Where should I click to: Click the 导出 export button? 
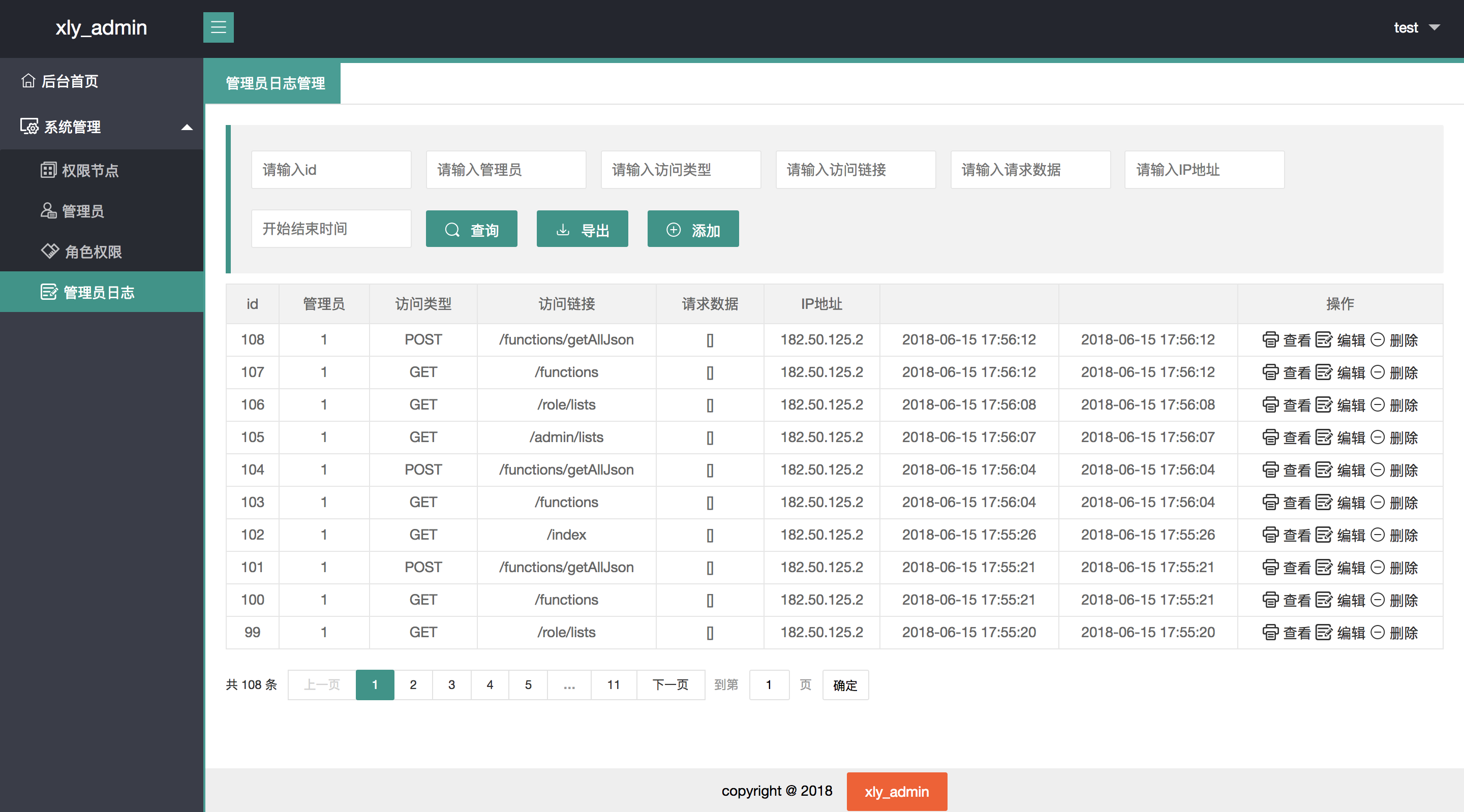pyautogui.click(x=582, y=229)
